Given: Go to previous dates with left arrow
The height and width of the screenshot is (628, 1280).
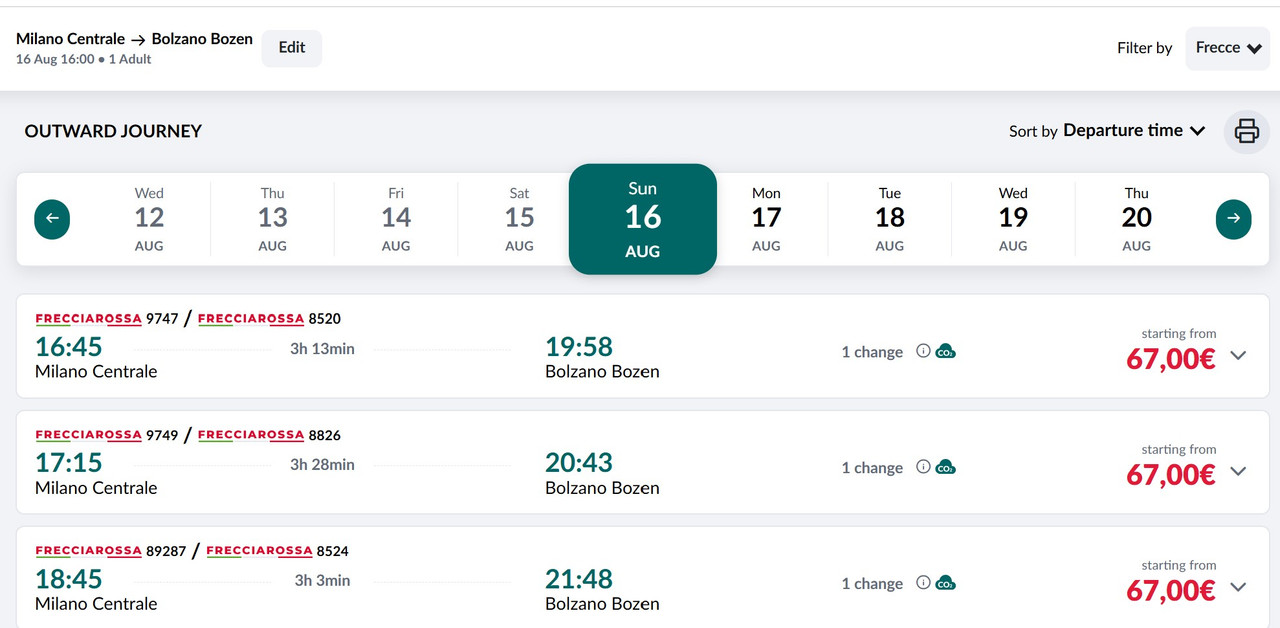Looking at the screenshot, I should 52,219.
